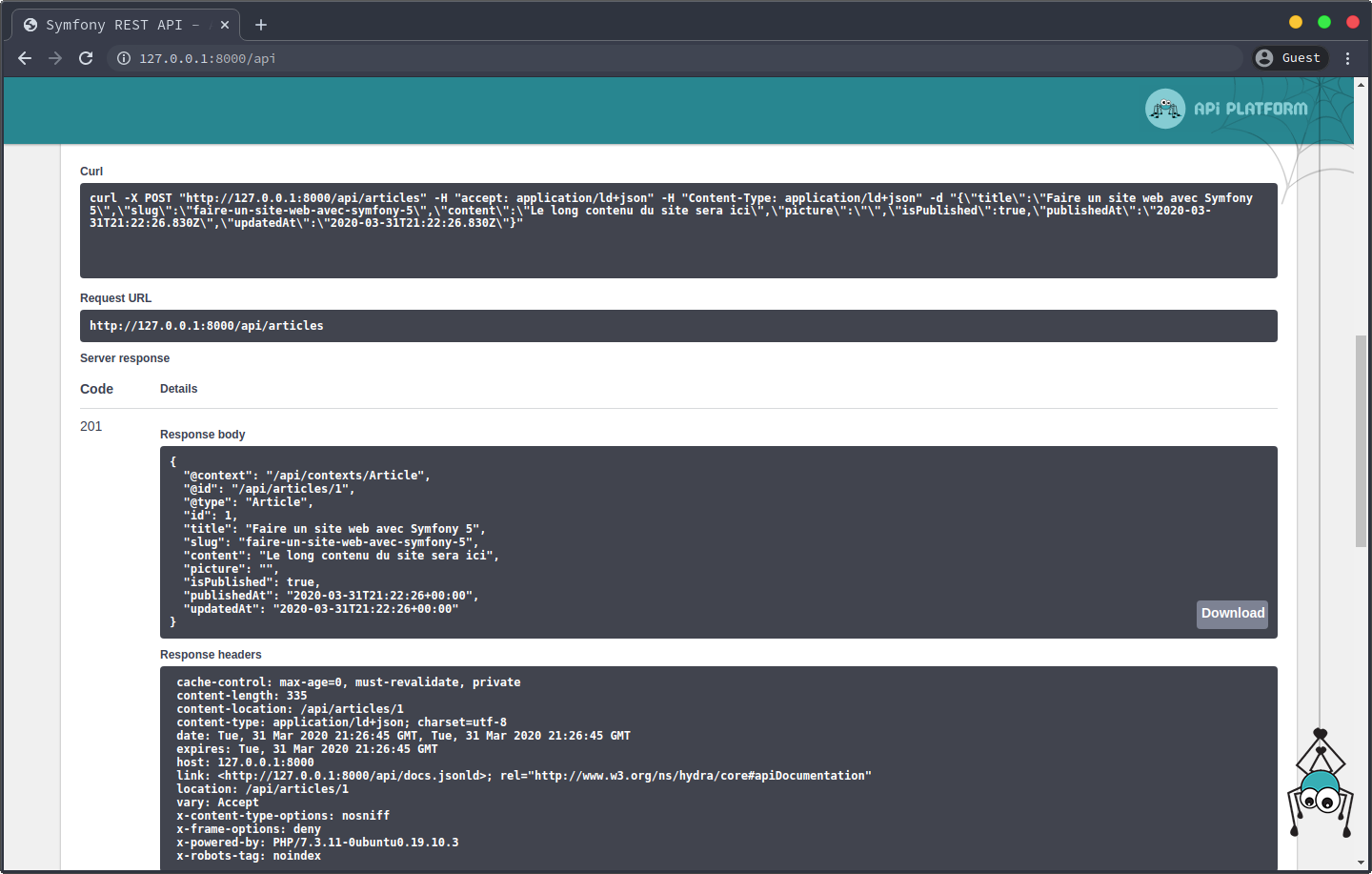Open the Guest profile menu
This screenshot has height=874, width=1372.
click(1290, 58)
